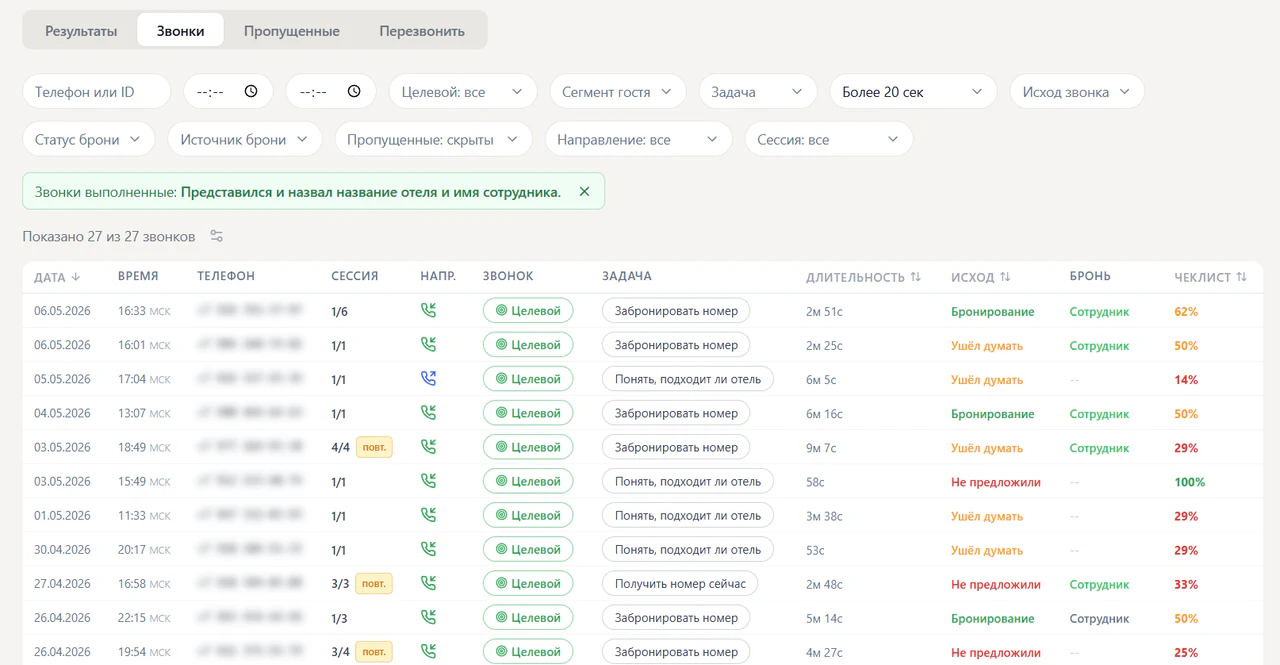Screen dimensions: 1280x665
Task: Sort by Длительность column arrows
Action: pos(915,277)
